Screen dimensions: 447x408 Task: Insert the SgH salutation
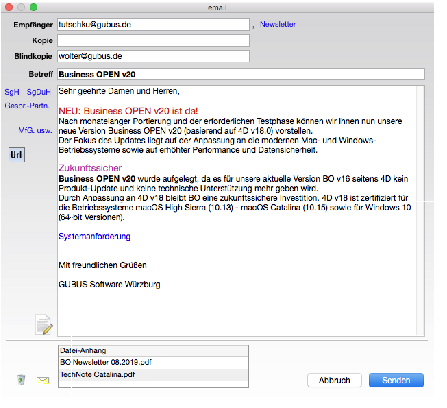tap(12, 92)
